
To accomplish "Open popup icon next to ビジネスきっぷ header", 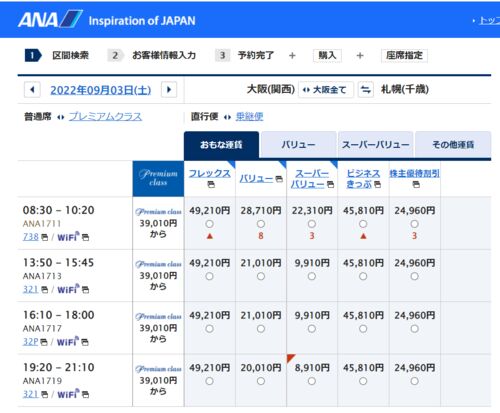I will [377, 184].
